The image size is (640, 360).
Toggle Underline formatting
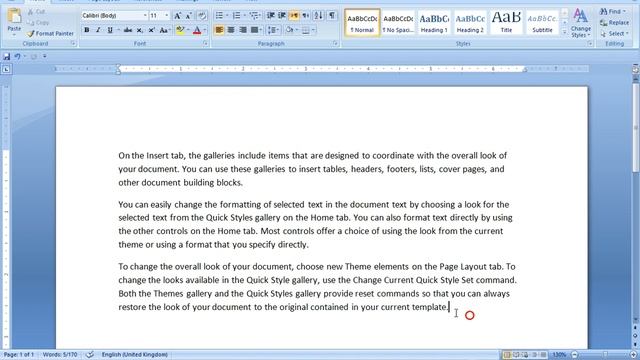click(110, 30)
